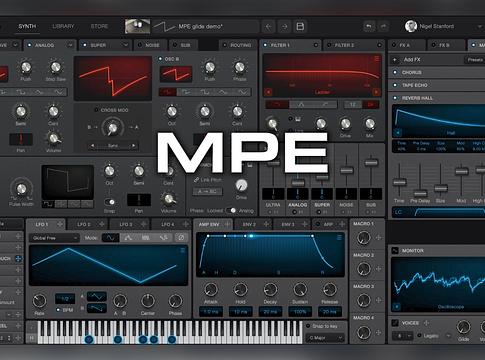Open the ENV 2 tab

click(253, 224)
